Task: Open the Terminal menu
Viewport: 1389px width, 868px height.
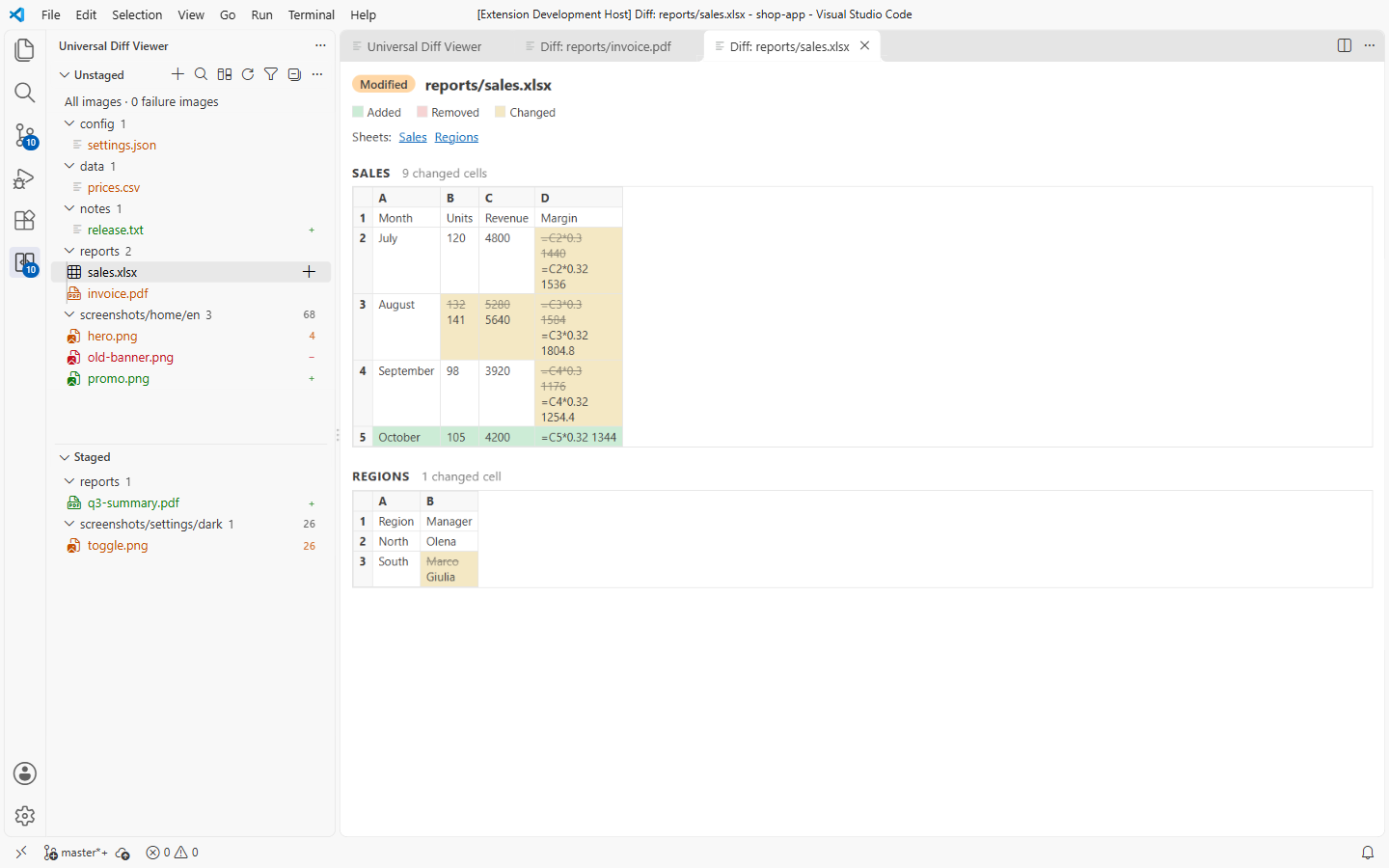Action: [x=312, y=14]
